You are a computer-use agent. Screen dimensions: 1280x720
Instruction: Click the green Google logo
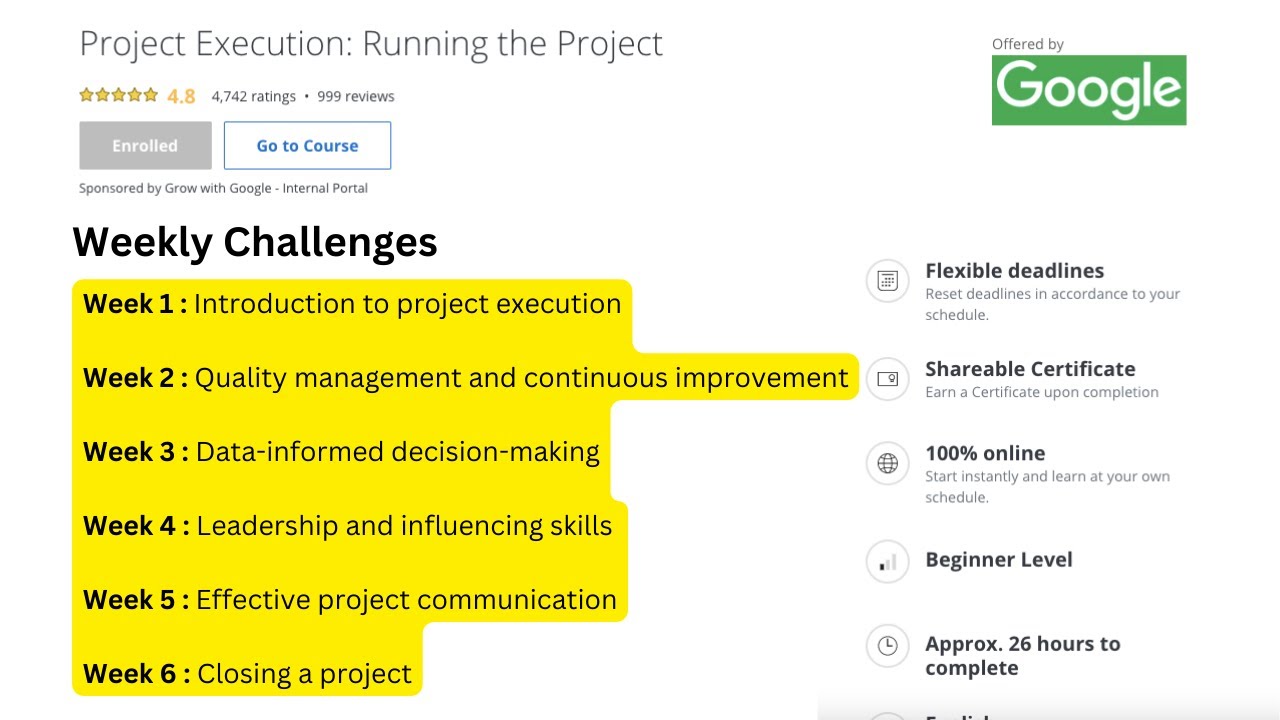1088,90
